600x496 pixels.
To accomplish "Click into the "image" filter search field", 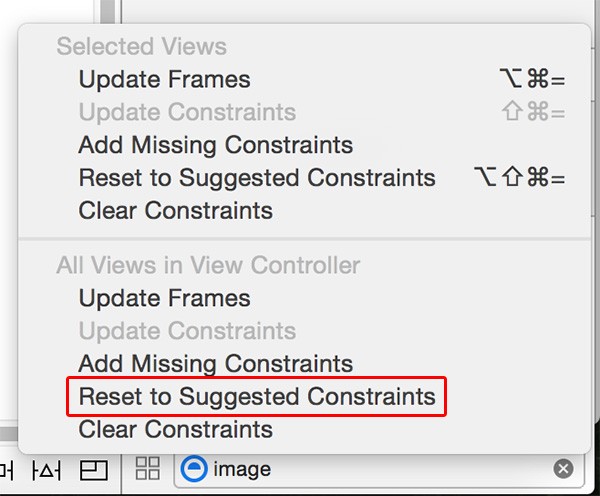I will click(x=379, y=470).
